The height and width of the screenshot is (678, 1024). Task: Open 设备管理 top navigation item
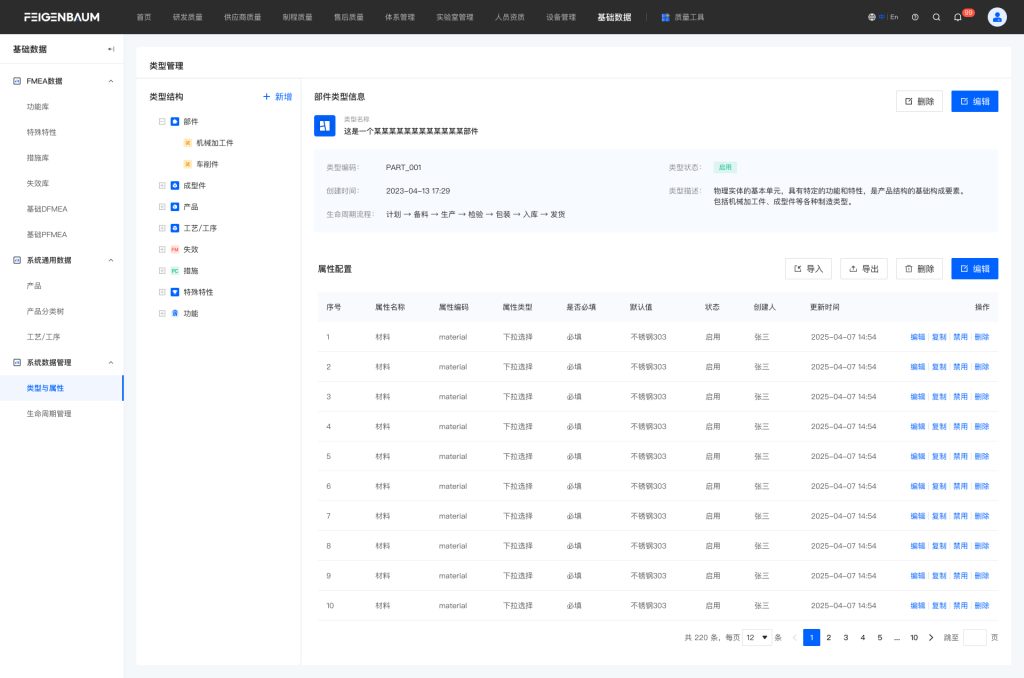(x=561, y=18)
